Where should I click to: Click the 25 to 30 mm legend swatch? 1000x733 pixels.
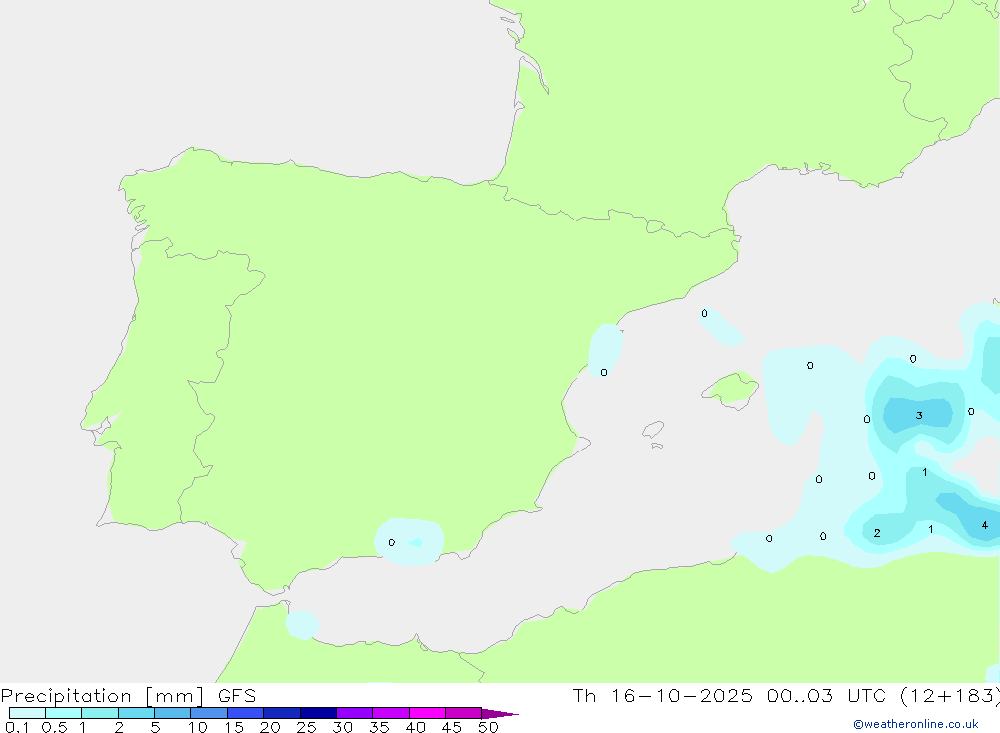click(318, 713)
